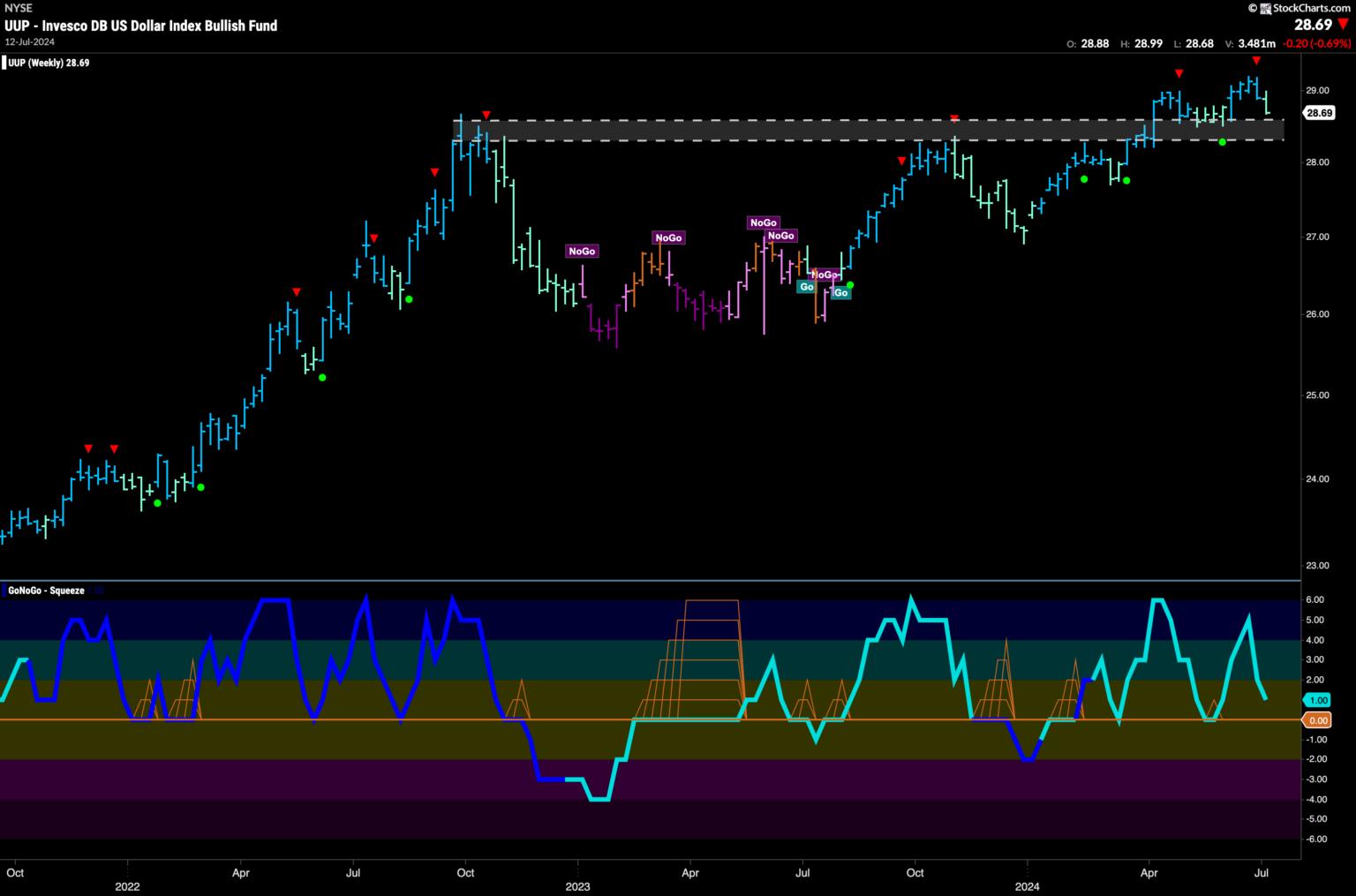Click the red triangle at the October 2022 peak
Screen dimensions: 1356x896
pyautogui.click(x=486, y=116)
